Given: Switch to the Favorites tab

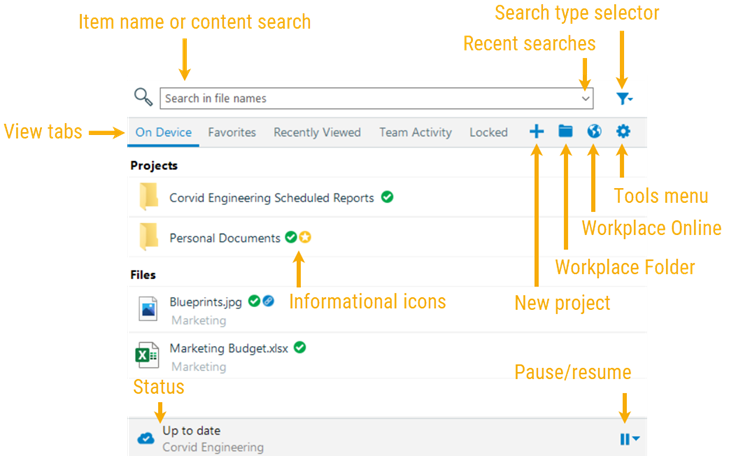Looking at the screenshot, I should (x=231, y=132).
